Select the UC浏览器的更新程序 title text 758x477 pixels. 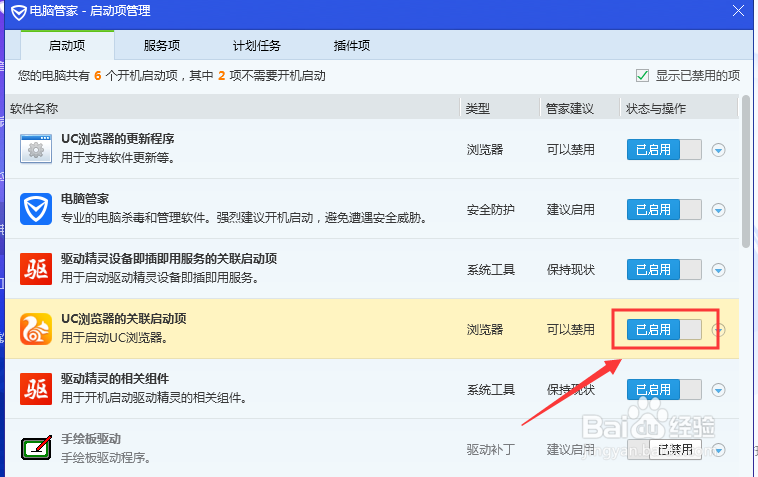(x=117, y=139)
